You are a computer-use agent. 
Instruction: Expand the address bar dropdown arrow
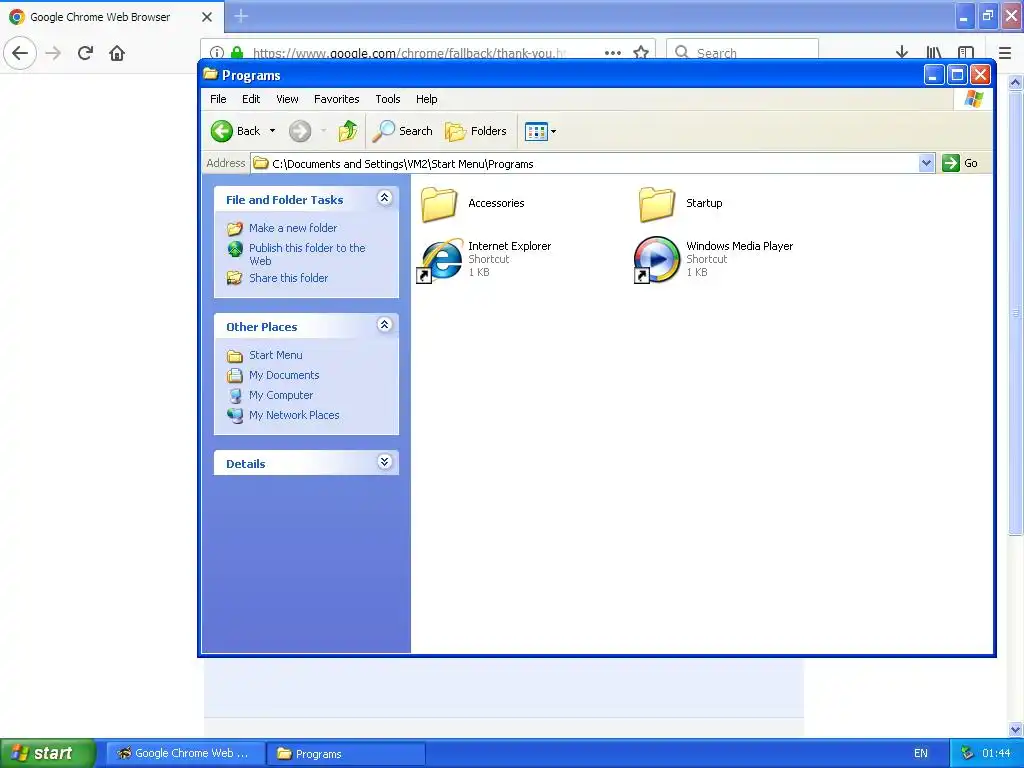pyautogui.click(x=926, y=163)
